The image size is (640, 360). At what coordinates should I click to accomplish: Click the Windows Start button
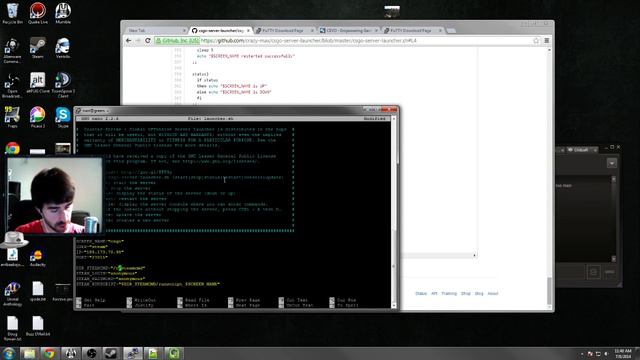pos(9,353)
